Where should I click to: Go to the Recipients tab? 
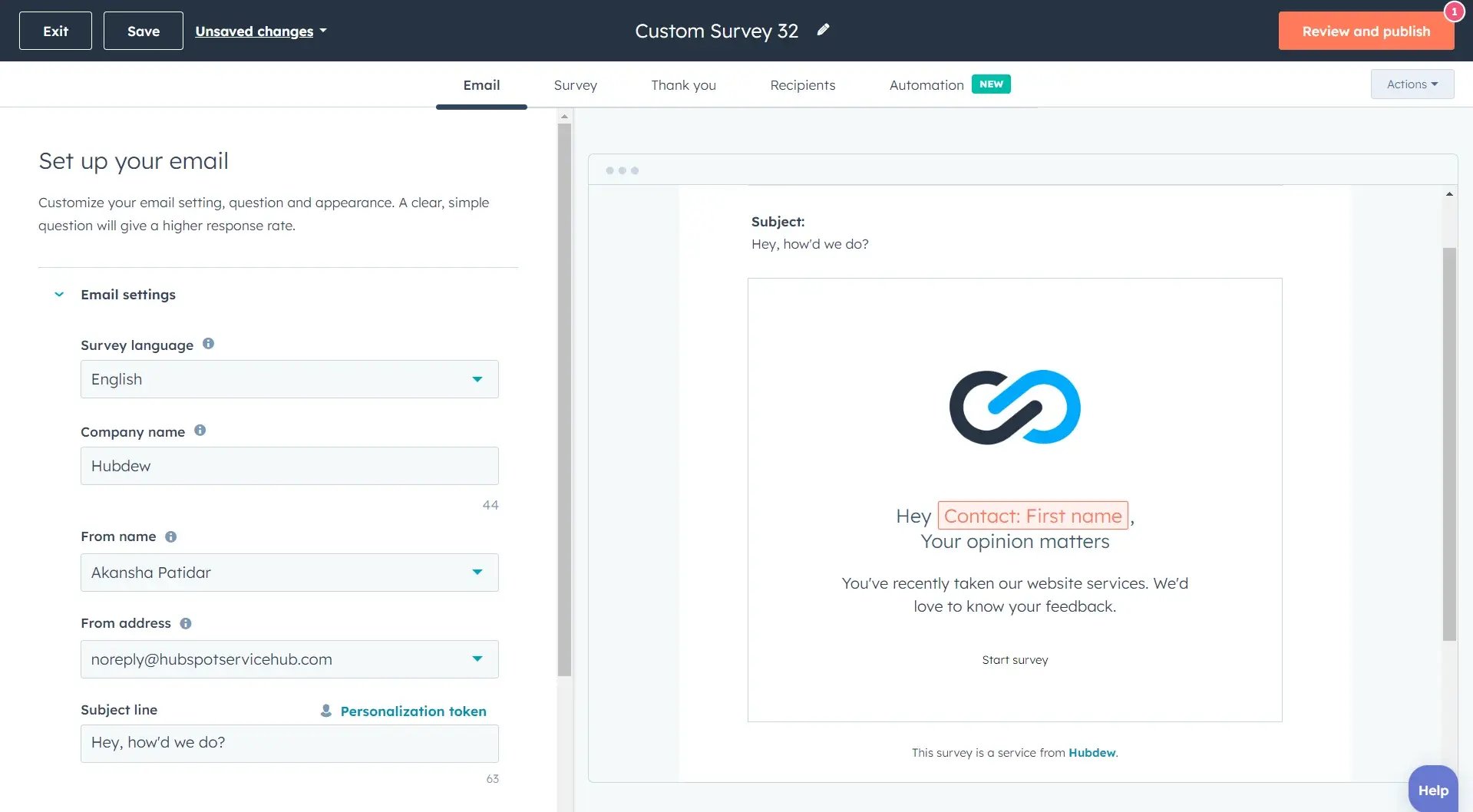tap(802, 85)
